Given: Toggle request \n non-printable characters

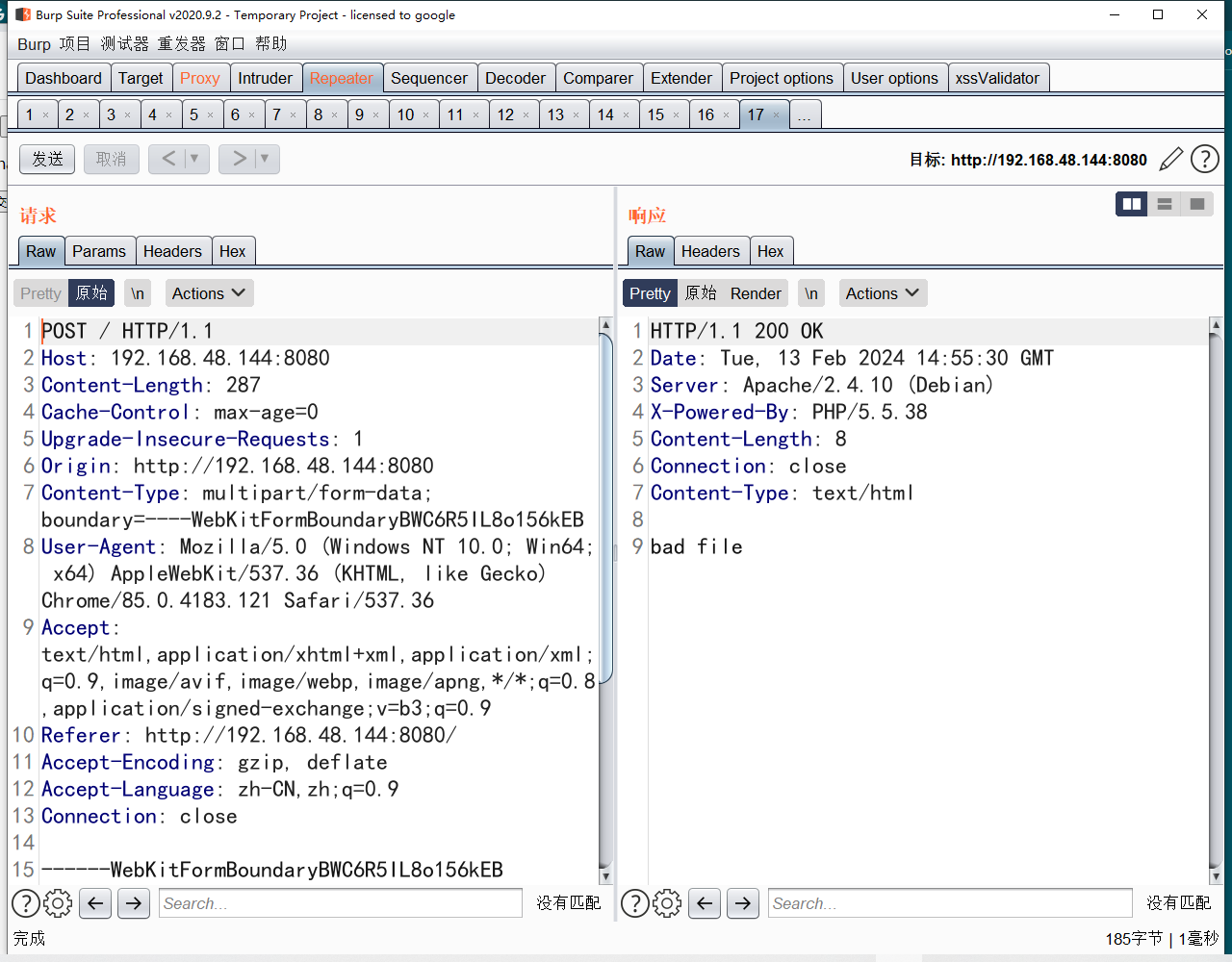Looking at the screenshot, I should coord(138,293).
